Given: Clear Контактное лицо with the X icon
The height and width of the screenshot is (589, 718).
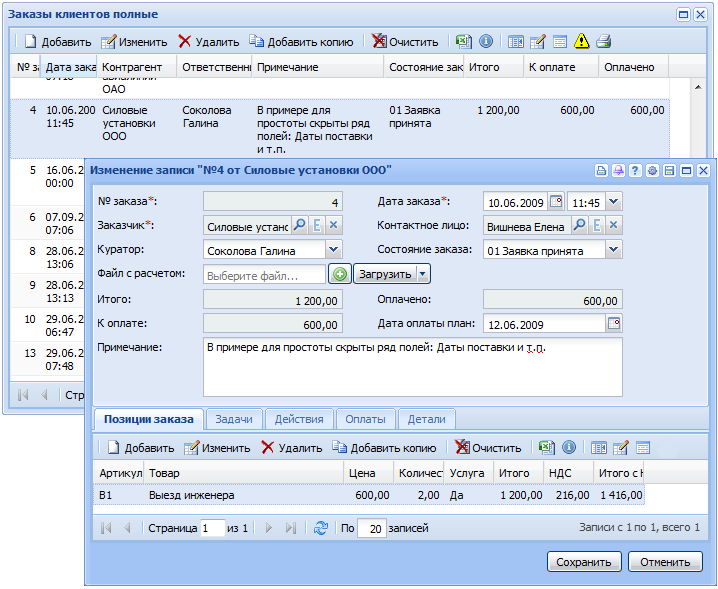Looking at the screenshot, I should click(x=614, y=225).
